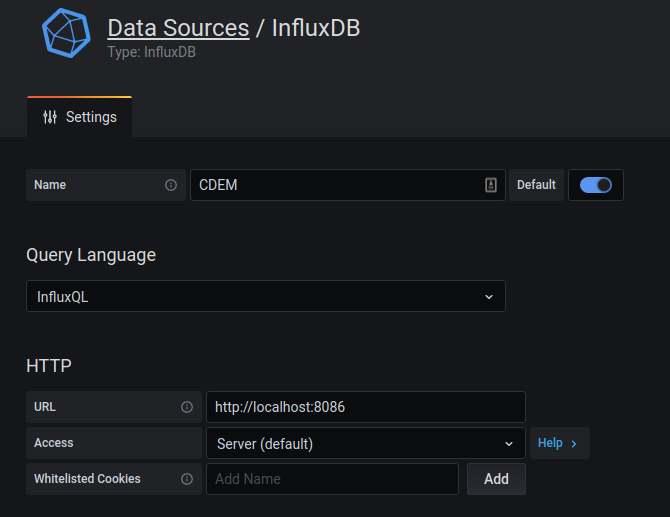Screen dimensions: 670x517
Task: Click the URL field info icon
Action: click(x=187, y=407)
